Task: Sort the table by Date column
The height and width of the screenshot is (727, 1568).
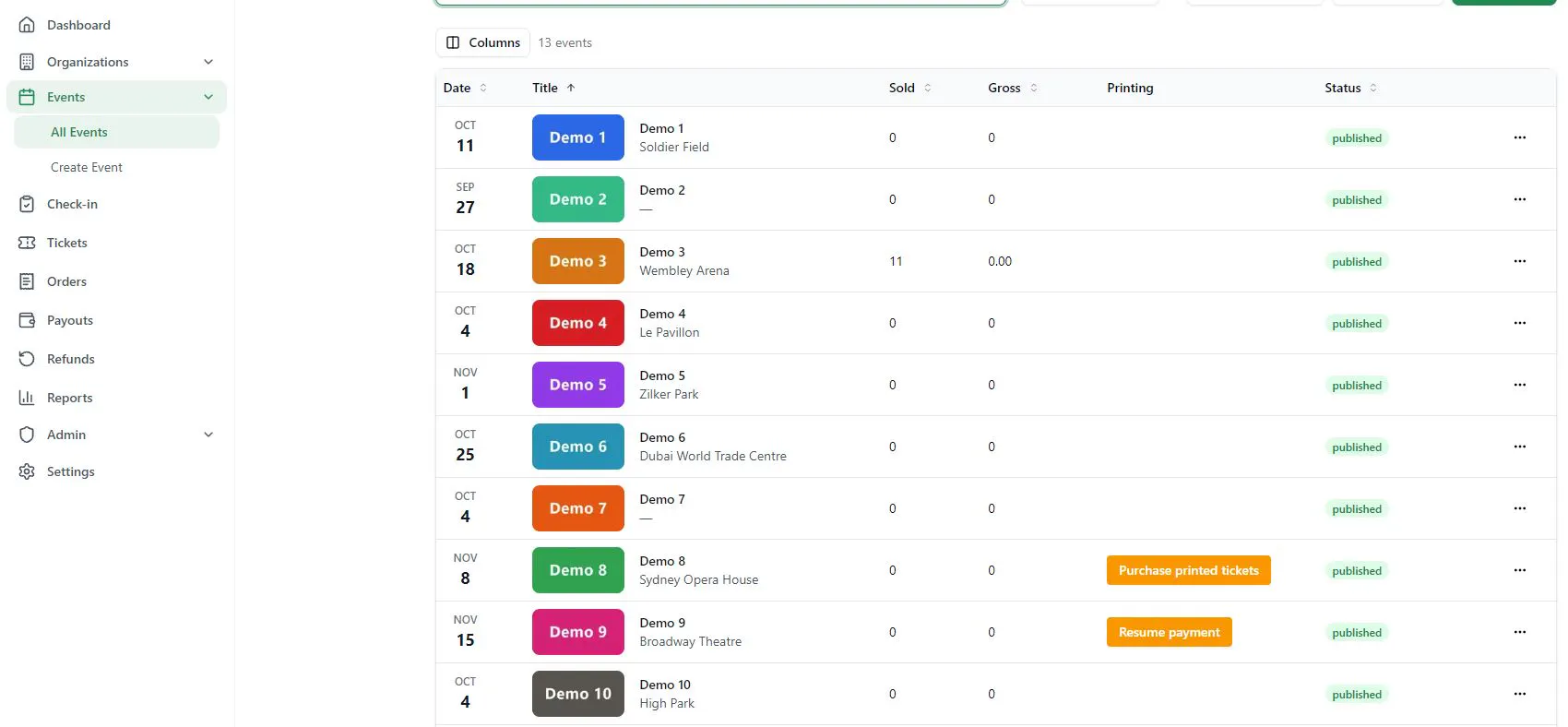Action: click(465, 88)
